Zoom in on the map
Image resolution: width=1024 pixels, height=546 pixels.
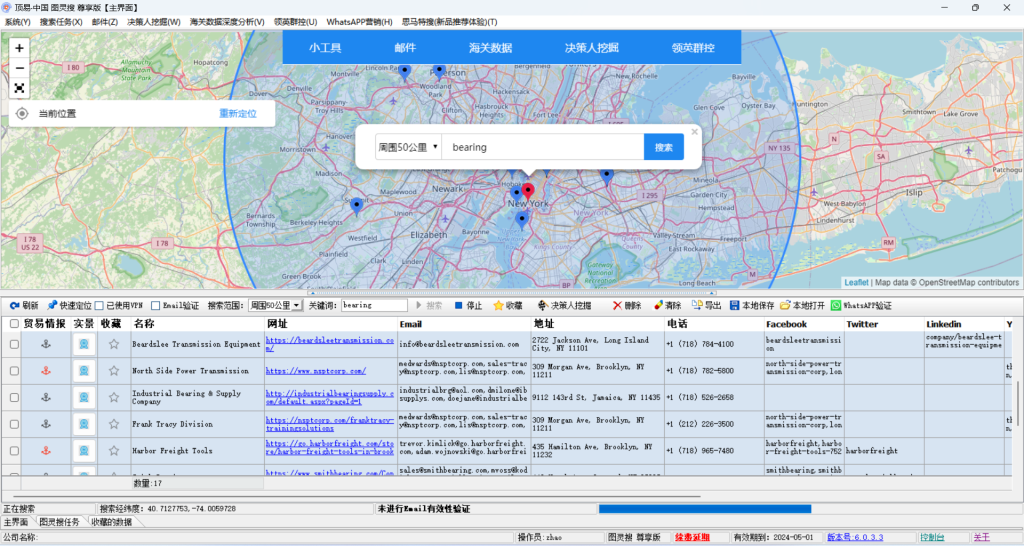(x=20, y=48)
